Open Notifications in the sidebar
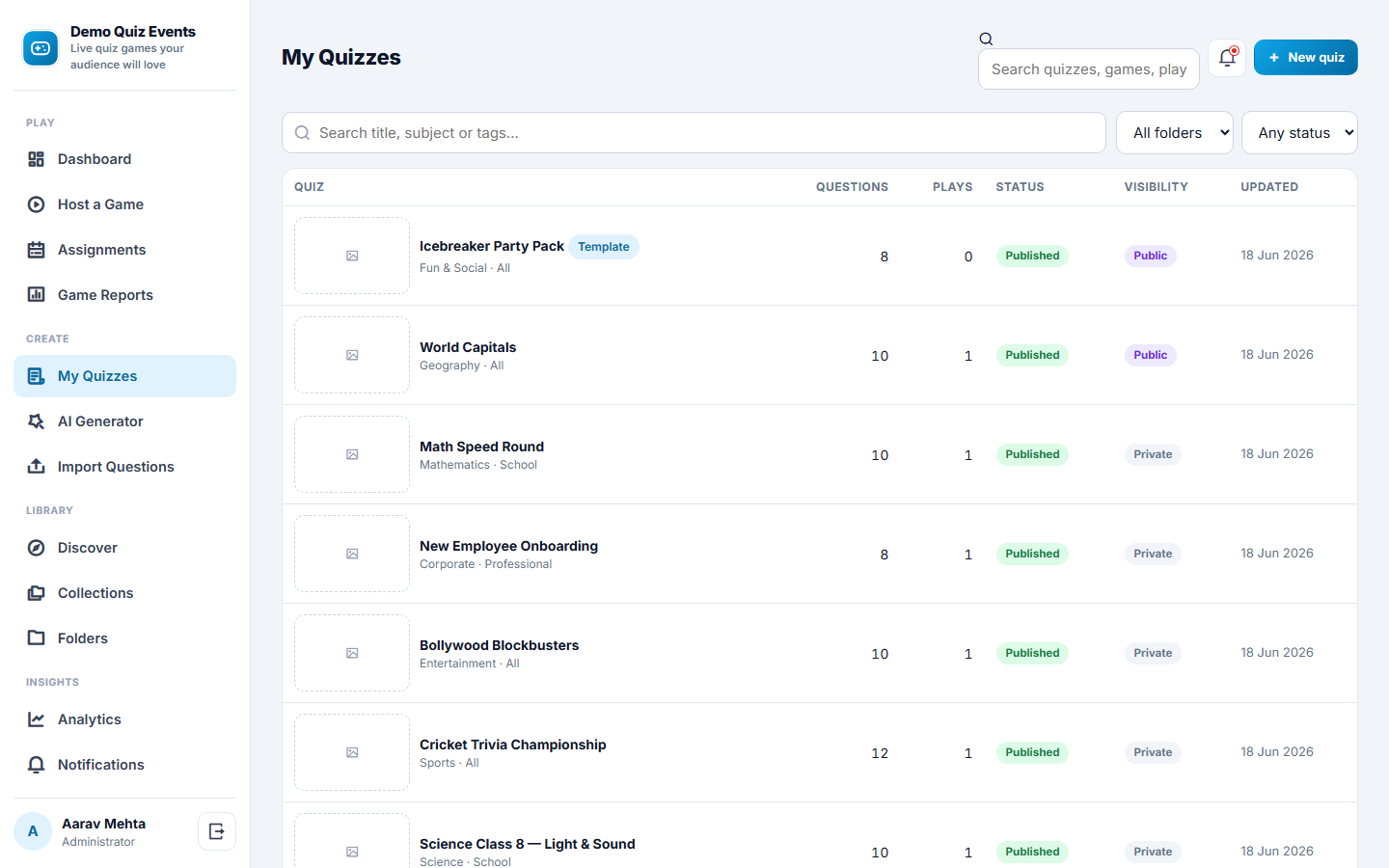 pyautogui.click(x=124, y=765)
